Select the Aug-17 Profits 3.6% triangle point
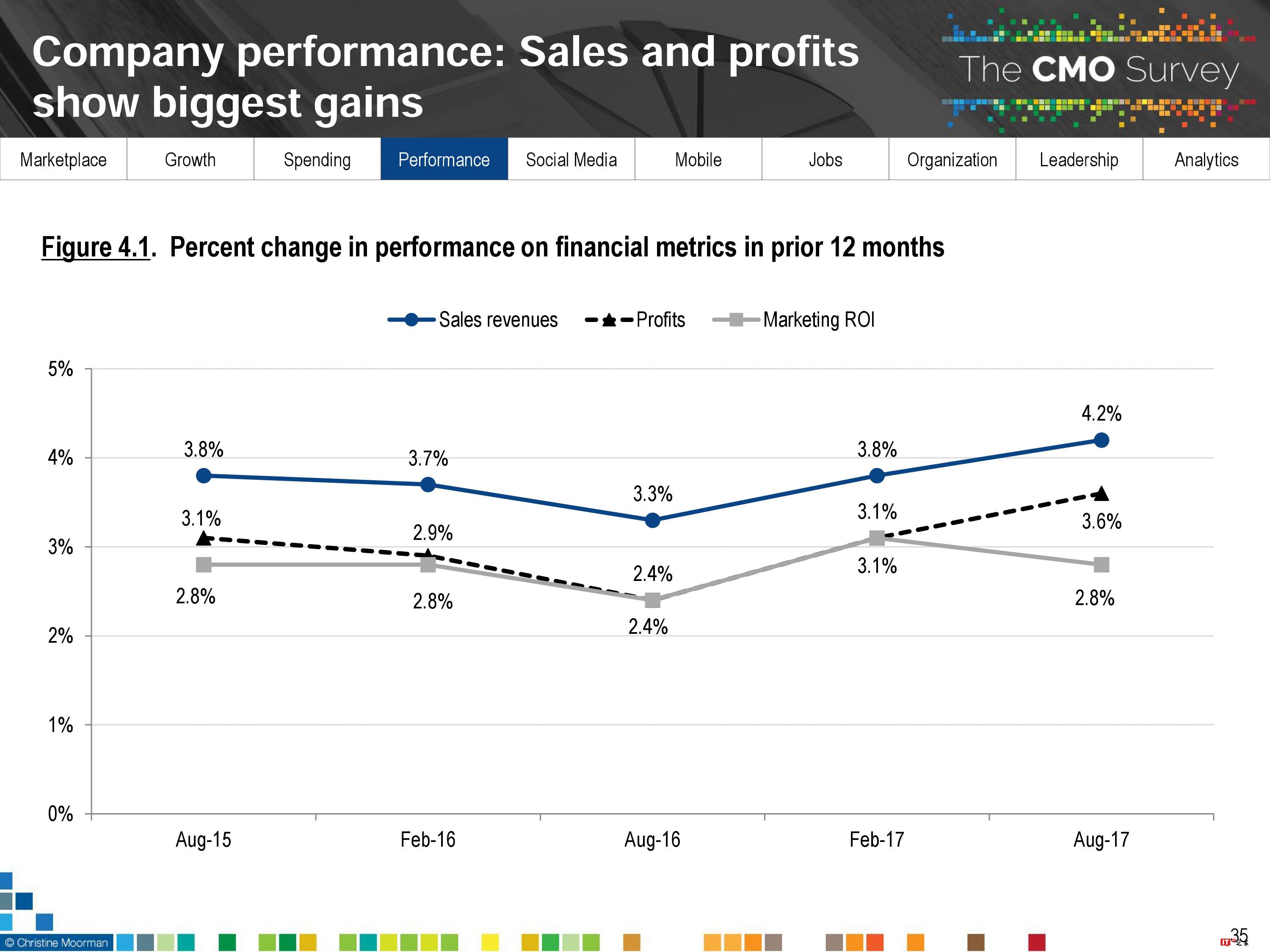Viewport: 1270px width, 952px height. [1101, 493]
